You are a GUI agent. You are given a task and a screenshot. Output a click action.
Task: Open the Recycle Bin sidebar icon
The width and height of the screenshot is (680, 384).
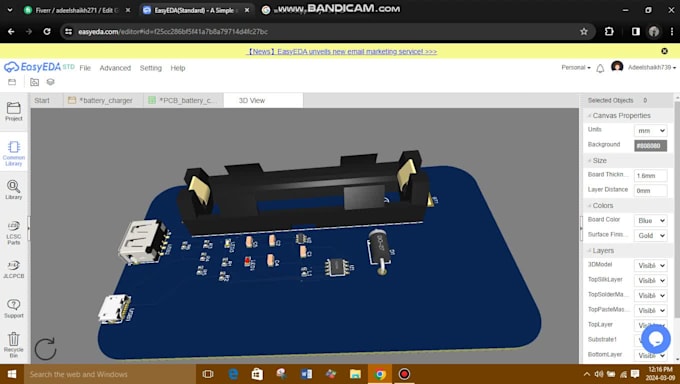click(13, 345)
